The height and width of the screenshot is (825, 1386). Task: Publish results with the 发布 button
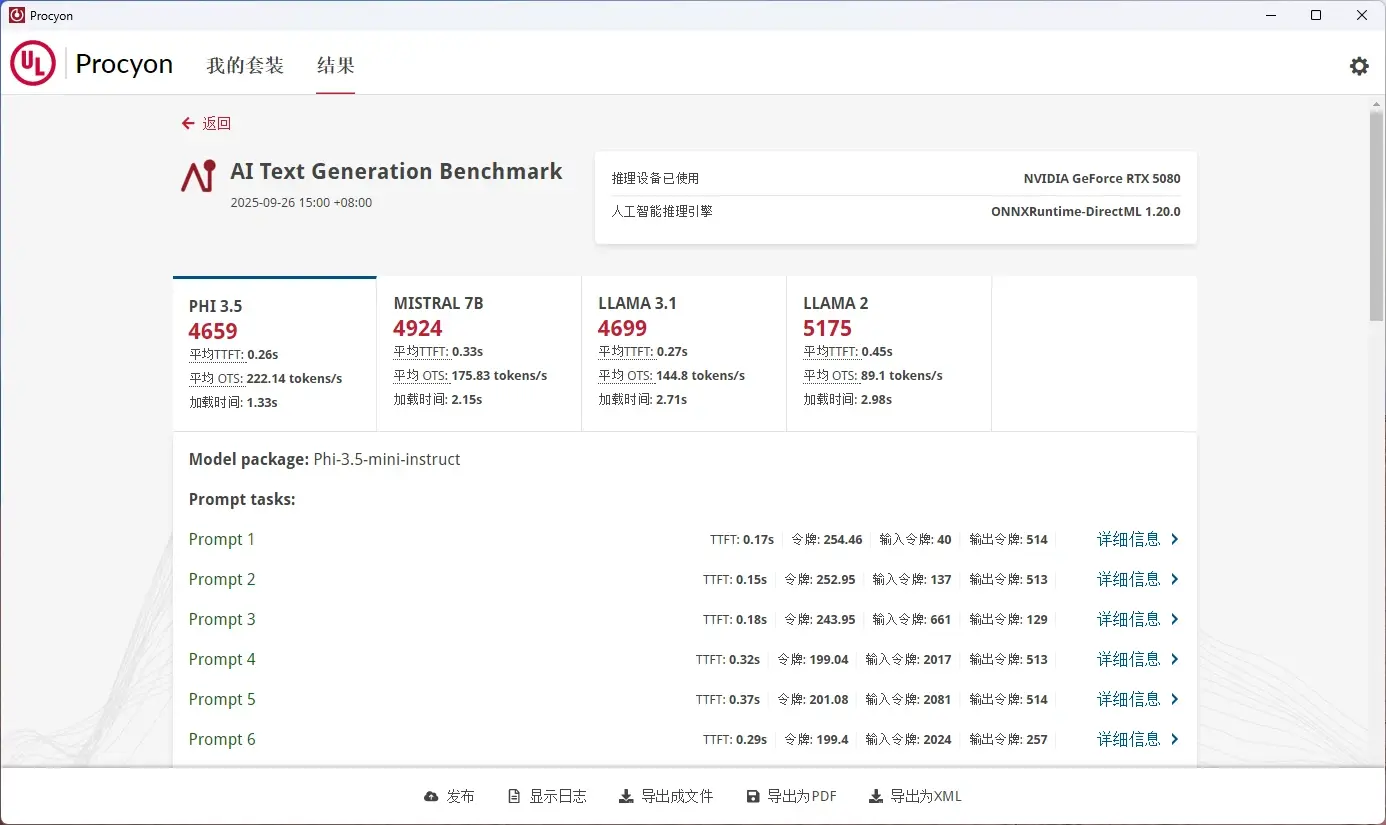(x=449, y=797)
